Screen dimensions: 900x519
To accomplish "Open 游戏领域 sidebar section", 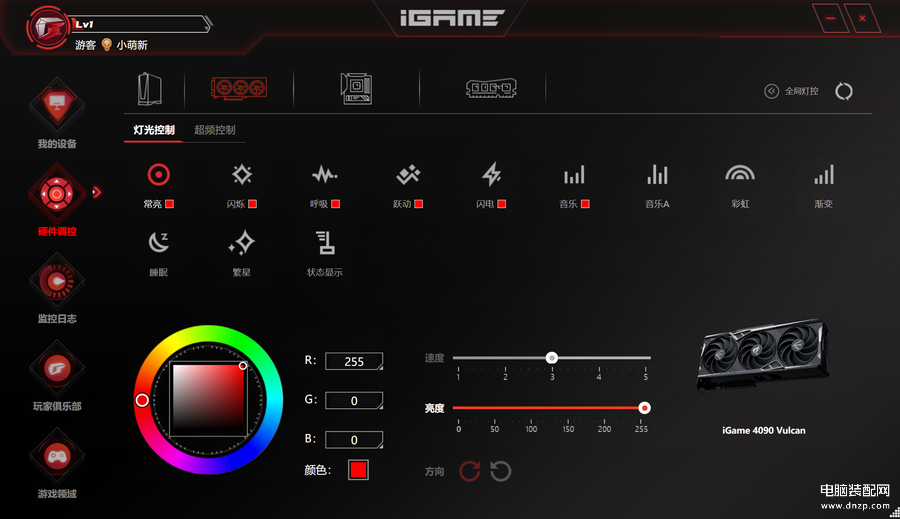I will [57, 464].
